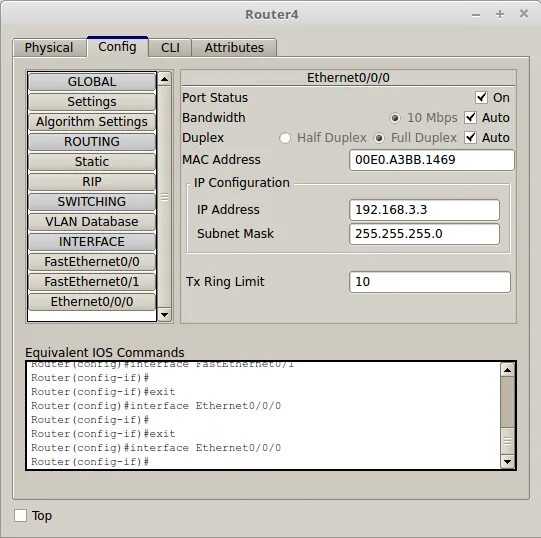This screenshot has height=538, width=541.
Task: Click the Subnet Mask field
Action: [424, 234]
